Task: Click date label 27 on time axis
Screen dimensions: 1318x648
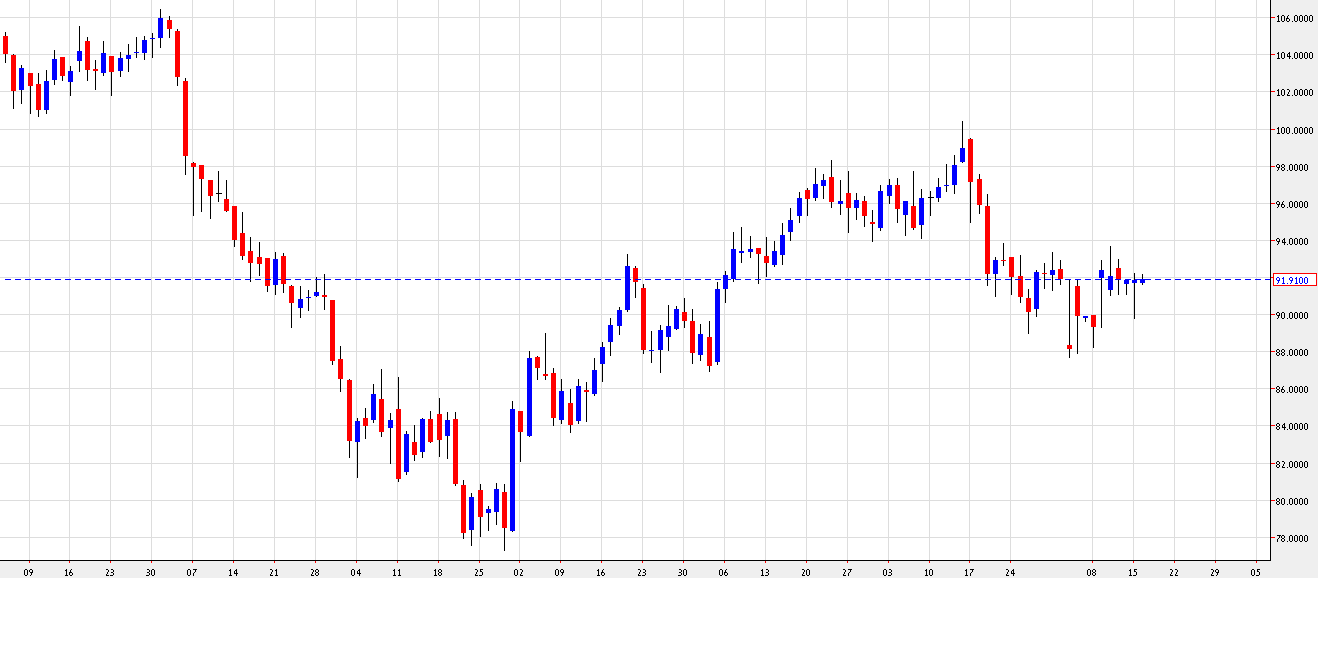Action: (846, 573)
